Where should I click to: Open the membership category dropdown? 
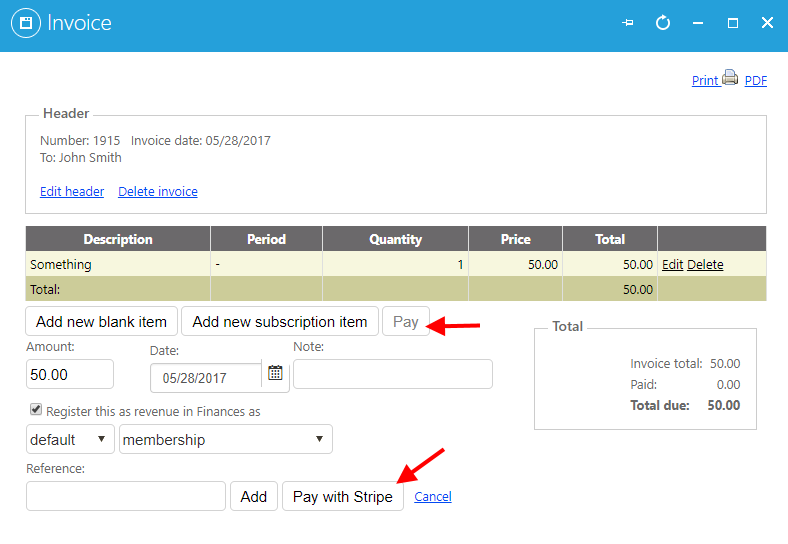226,439
